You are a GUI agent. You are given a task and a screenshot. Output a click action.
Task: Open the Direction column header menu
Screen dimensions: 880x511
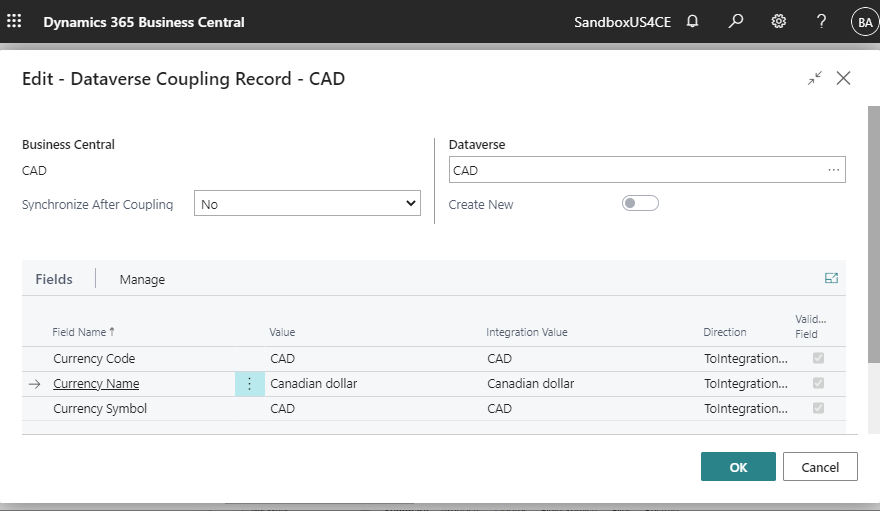(725, 332)
